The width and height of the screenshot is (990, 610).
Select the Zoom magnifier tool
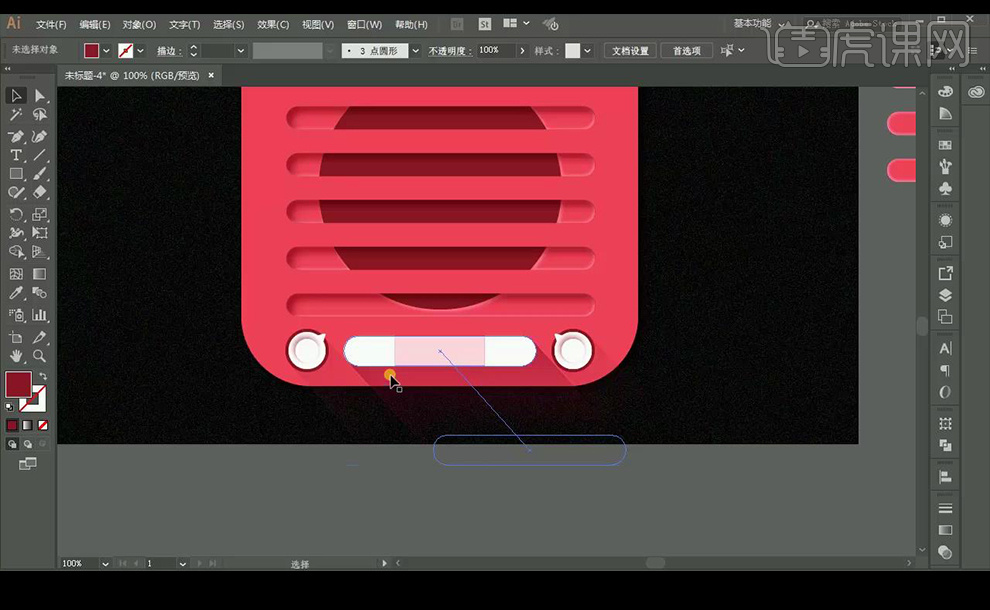[x=40, y=356]
